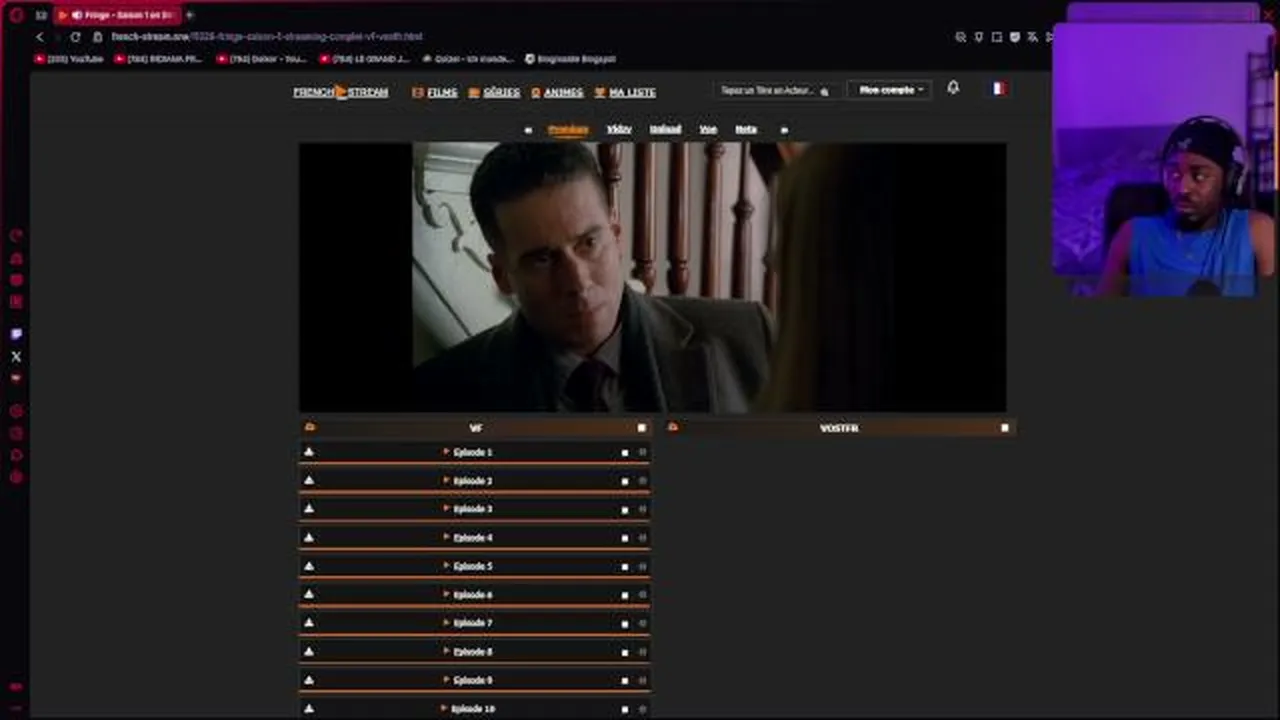
Task: Select the Vidzy player tab
Action: tap(619, 129)
